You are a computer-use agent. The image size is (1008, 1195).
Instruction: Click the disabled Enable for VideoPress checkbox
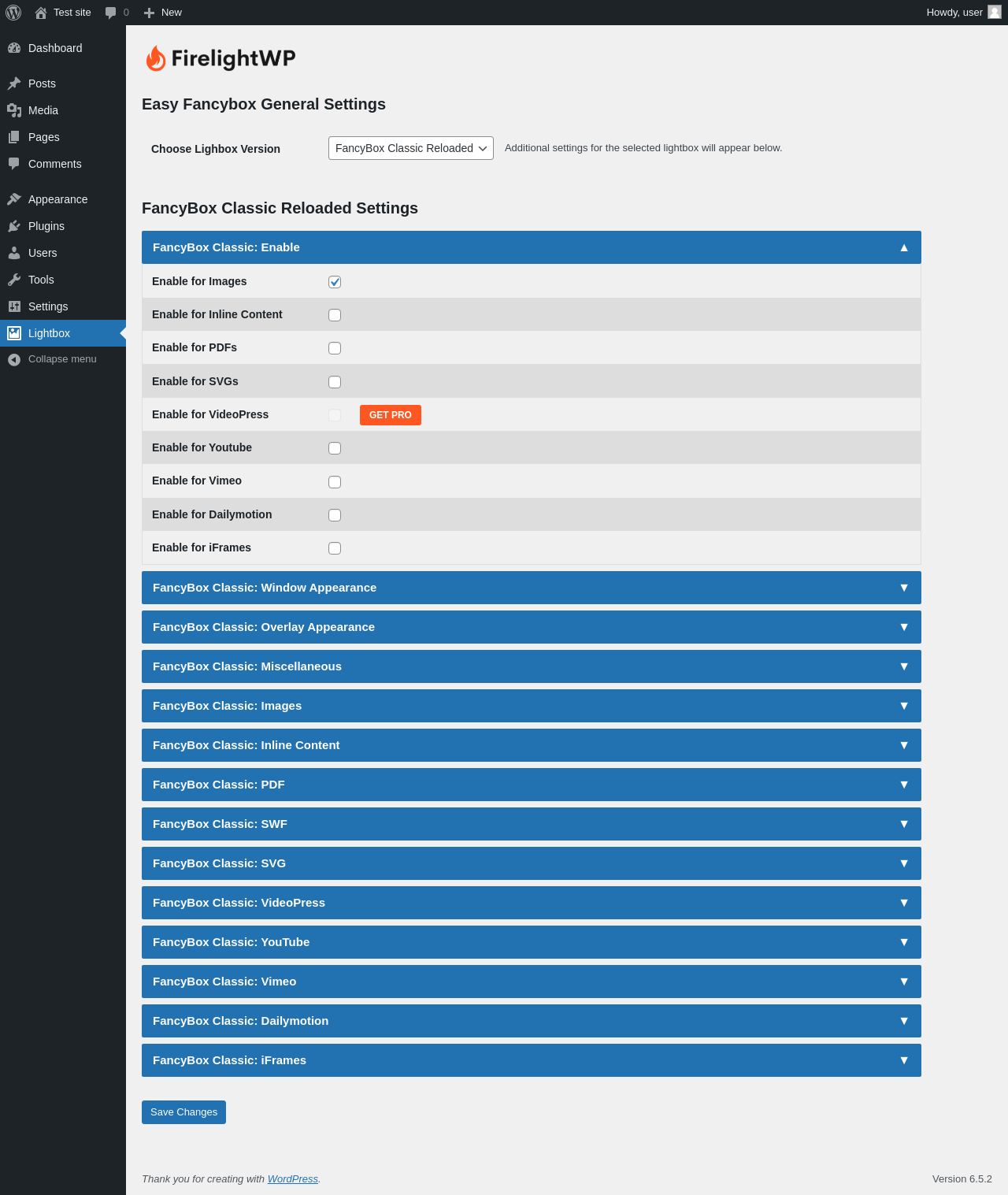pyautogui.click(x=335, y=415)
